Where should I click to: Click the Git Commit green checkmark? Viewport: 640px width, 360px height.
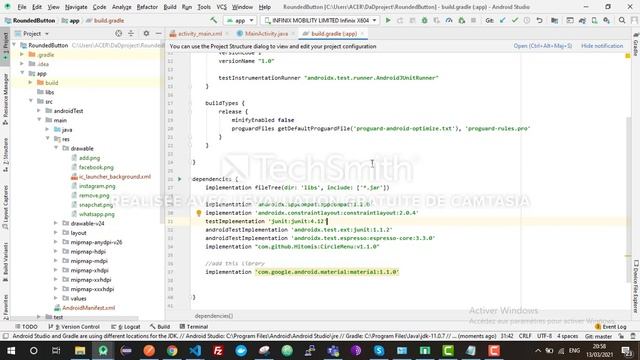pyautogui.click(x=514, y=20)
